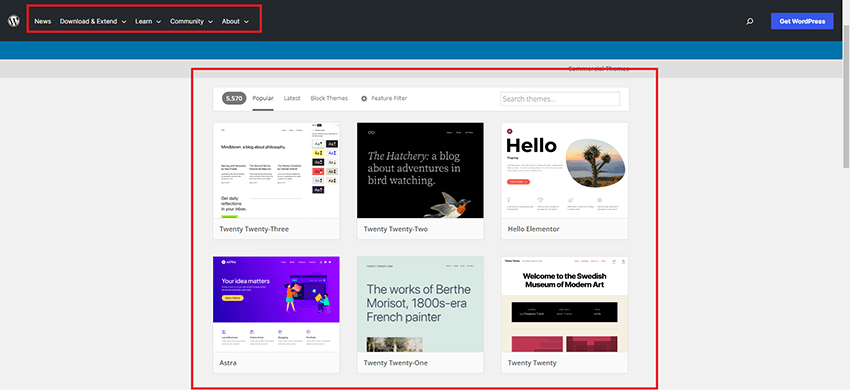Open the search magnifier icon
850x390 pixels.
tap(750, 22)
